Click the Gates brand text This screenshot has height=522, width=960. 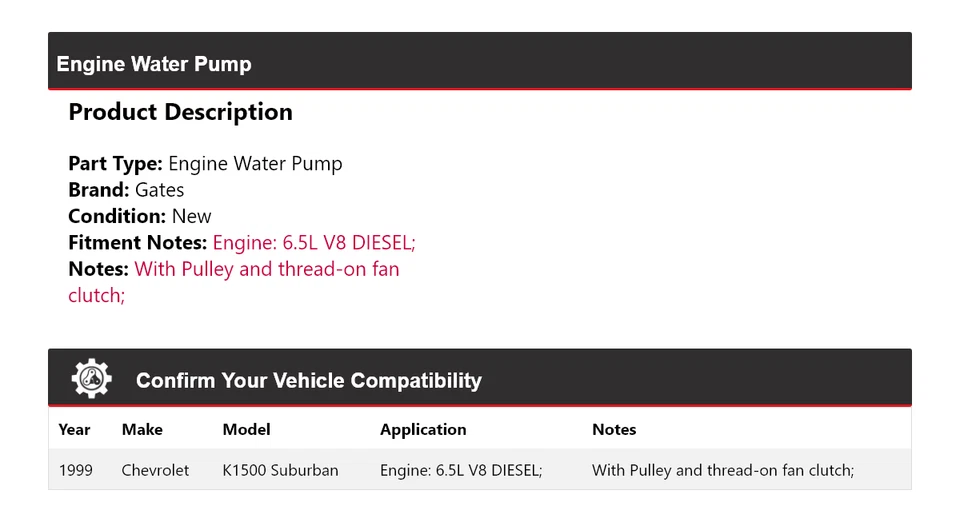pyautogui.click(x=159, y=190)
